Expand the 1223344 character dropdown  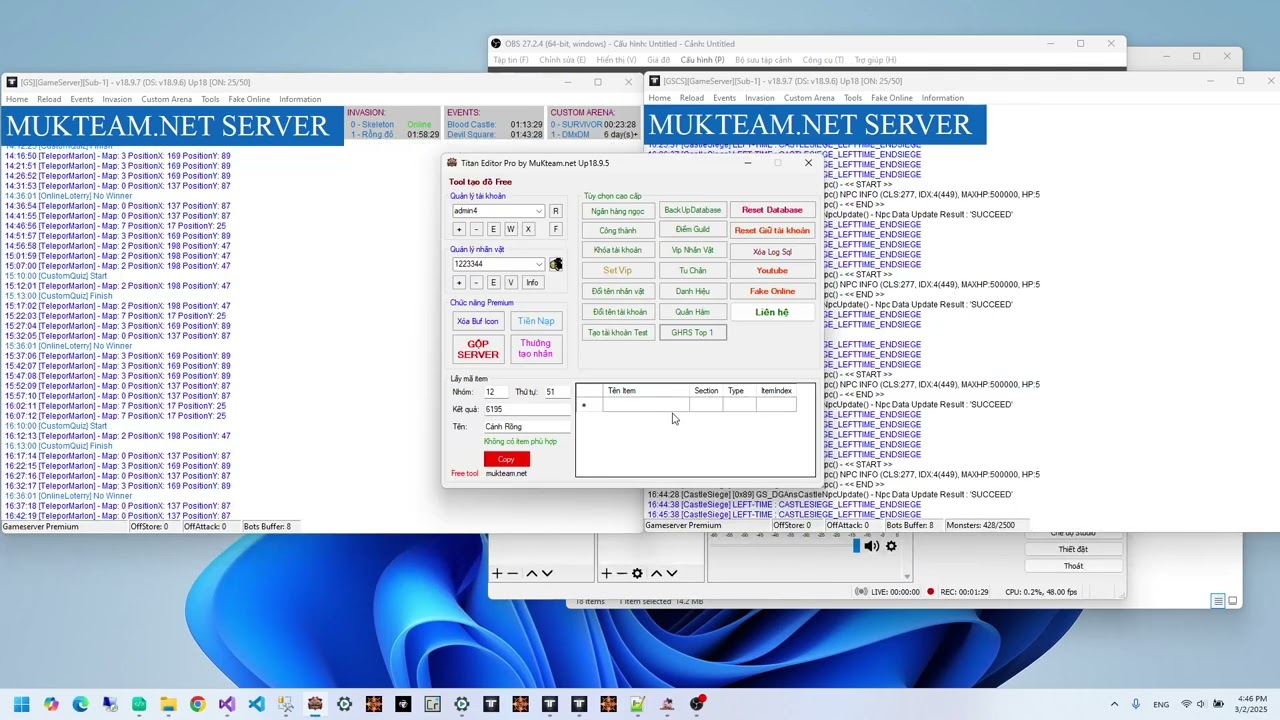click(x=538, y=264)
